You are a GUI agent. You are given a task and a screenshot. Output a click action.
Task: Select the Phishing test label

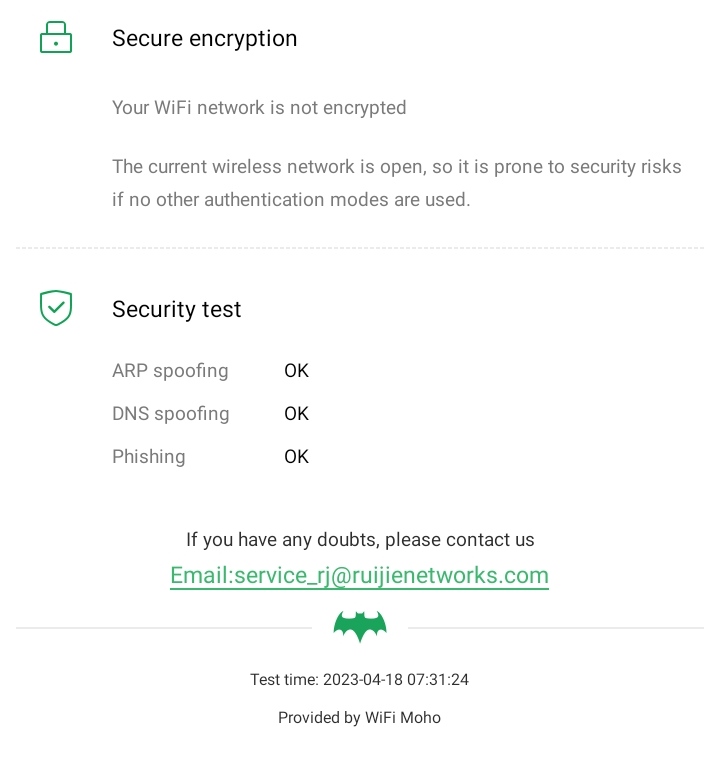(148, 457)
